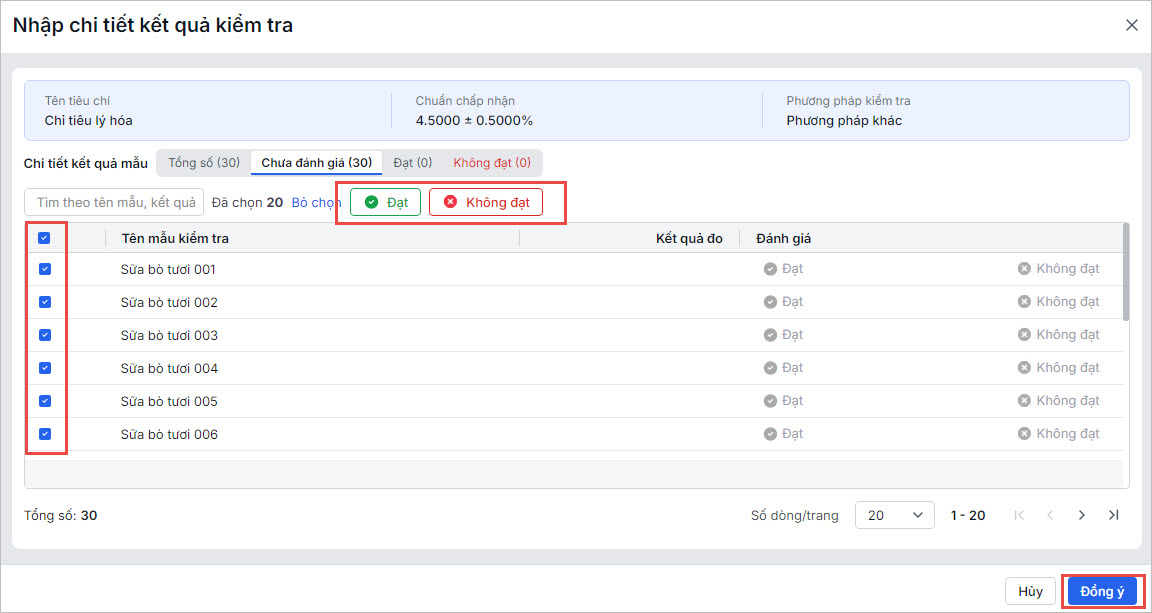Go to next page arrow
This screenshot has width=1152, height=613.
[x=1082, y=515]
